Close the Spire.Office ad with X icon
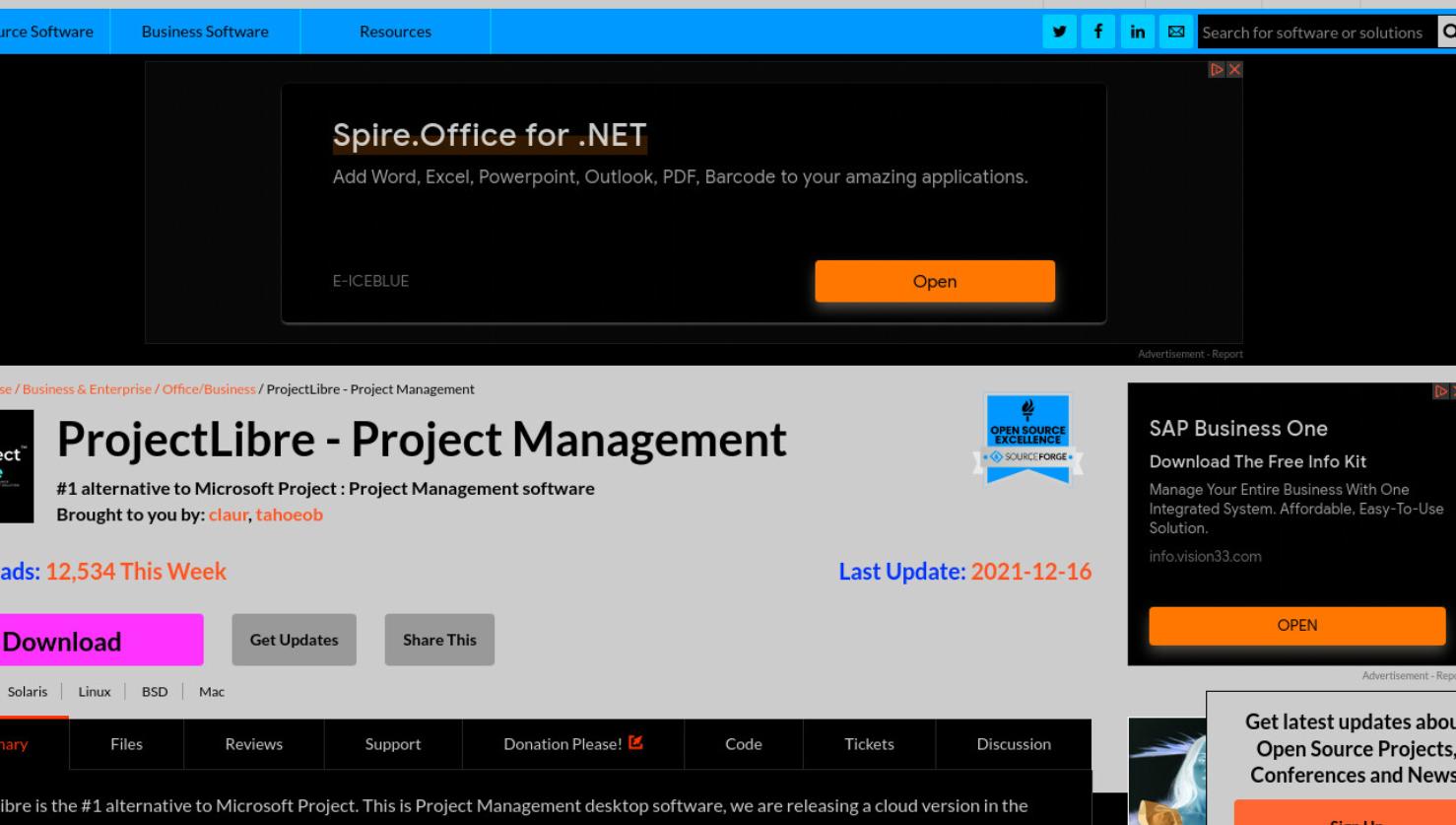Viewport: 1456px width, 825px height. pyautogui.click(x=1234, y=70)
